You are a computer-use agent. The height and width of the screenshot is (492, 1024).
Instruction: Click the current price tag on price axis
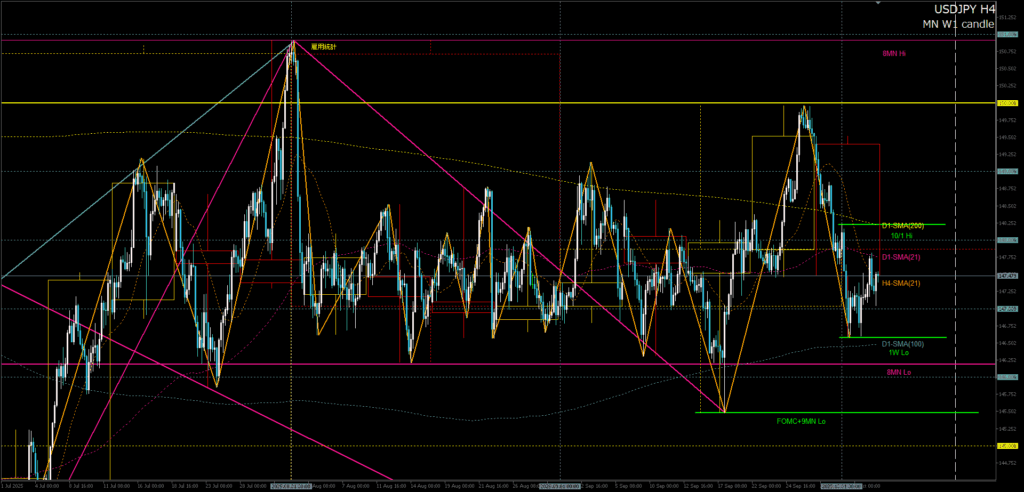[x=1007, y=275]
